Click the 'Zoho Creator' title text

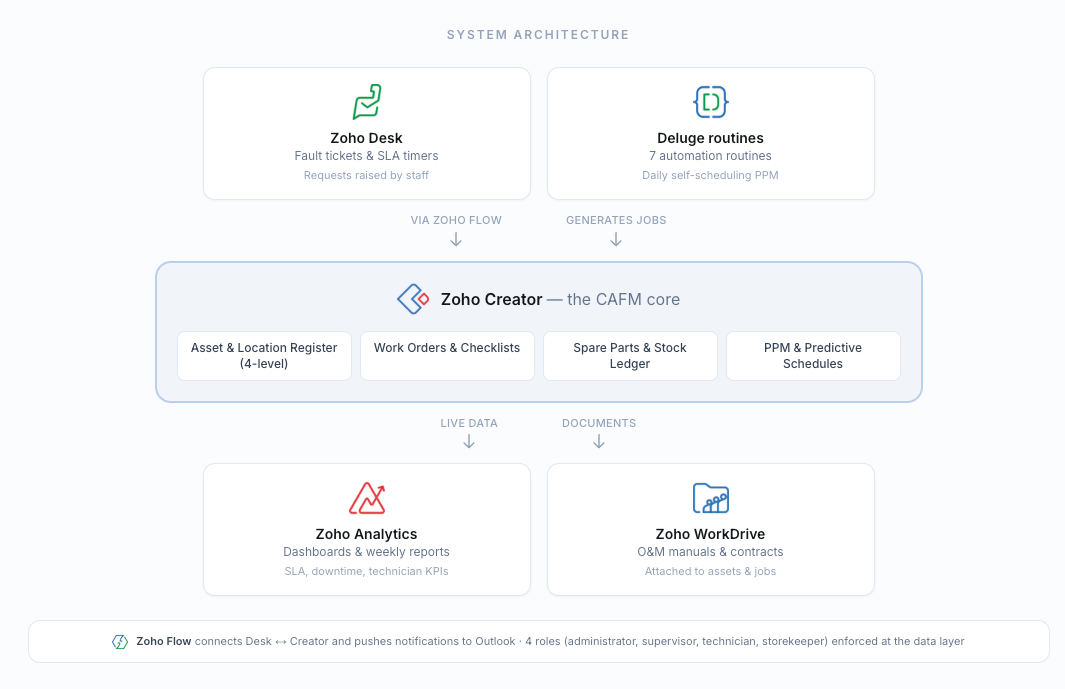tap(492, 300)
